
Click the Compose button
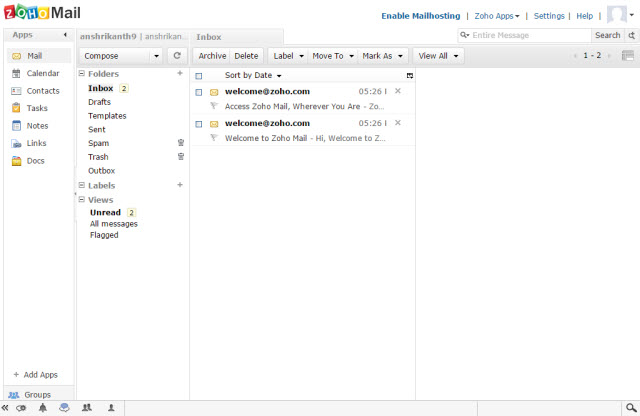[x=116, y=56]
